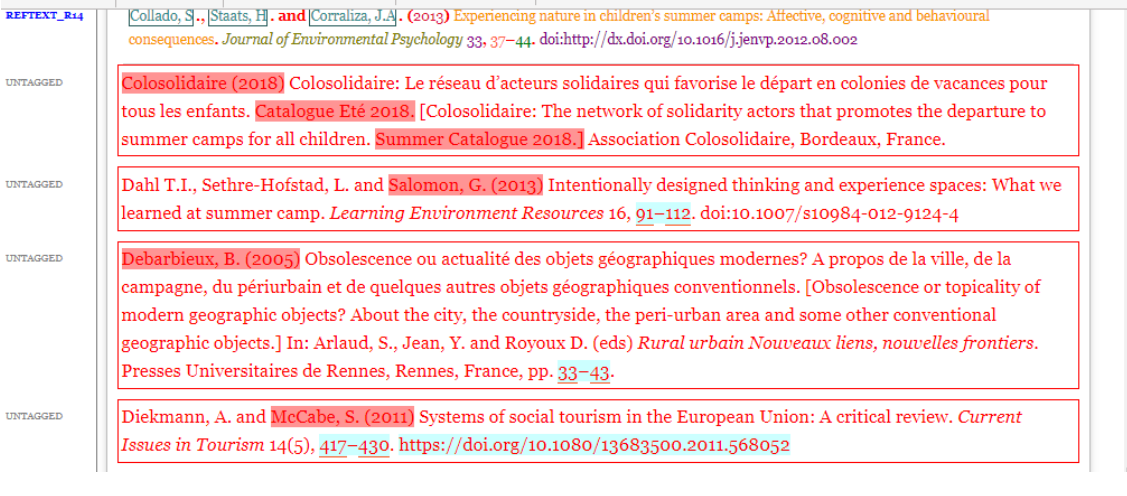1127x496 pixels.
Task: Click highlighted McCabe, S. (2011) text
Action: 343,418
